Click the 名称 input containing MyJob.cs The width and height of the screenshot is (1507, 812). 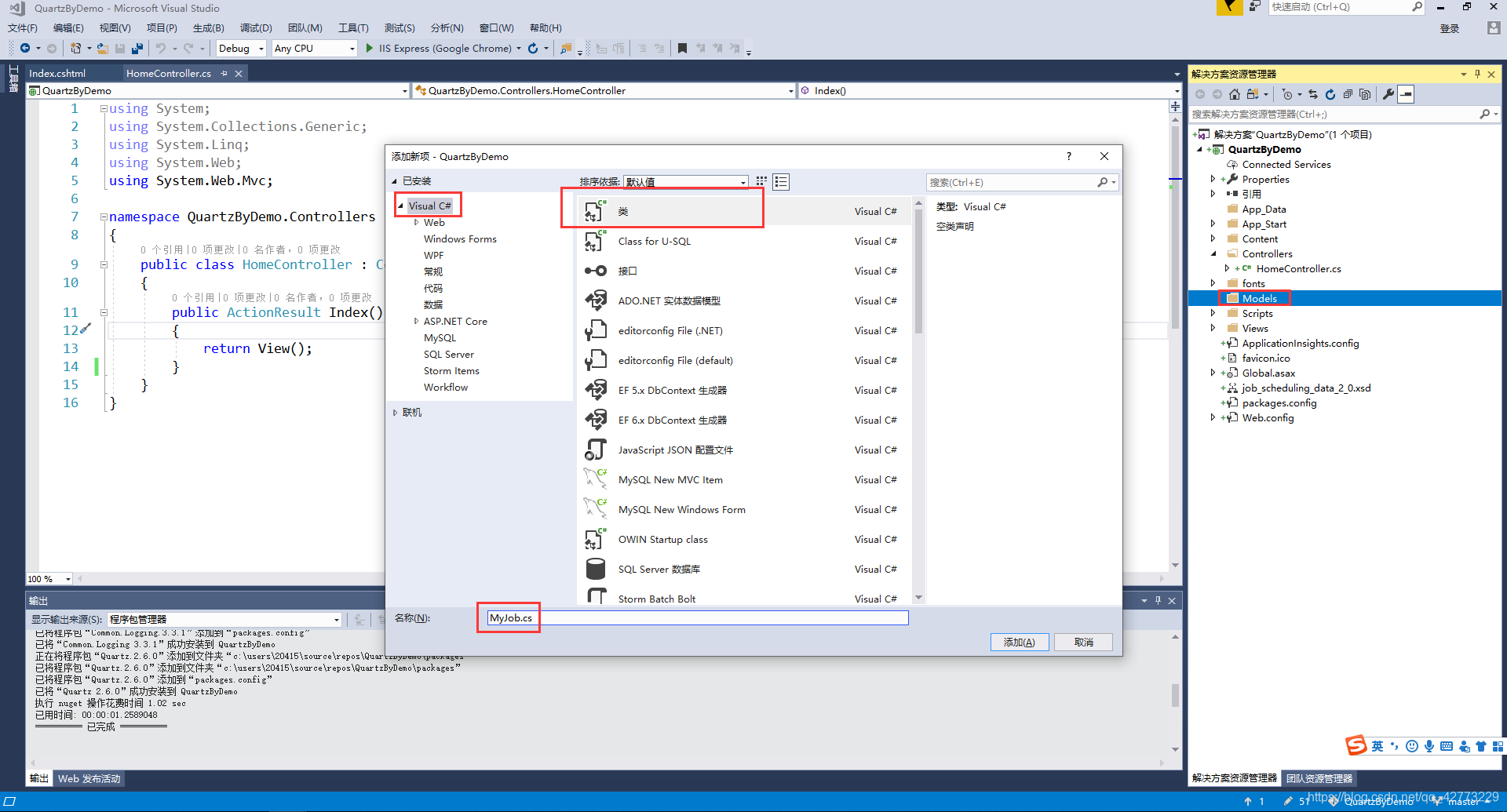697,618
